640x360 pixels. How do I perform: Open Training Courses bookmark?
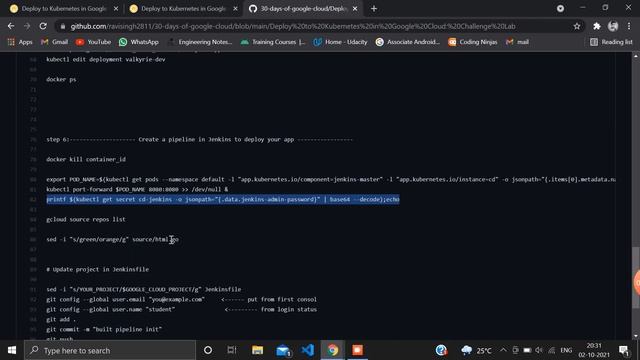tap(273, 42)
